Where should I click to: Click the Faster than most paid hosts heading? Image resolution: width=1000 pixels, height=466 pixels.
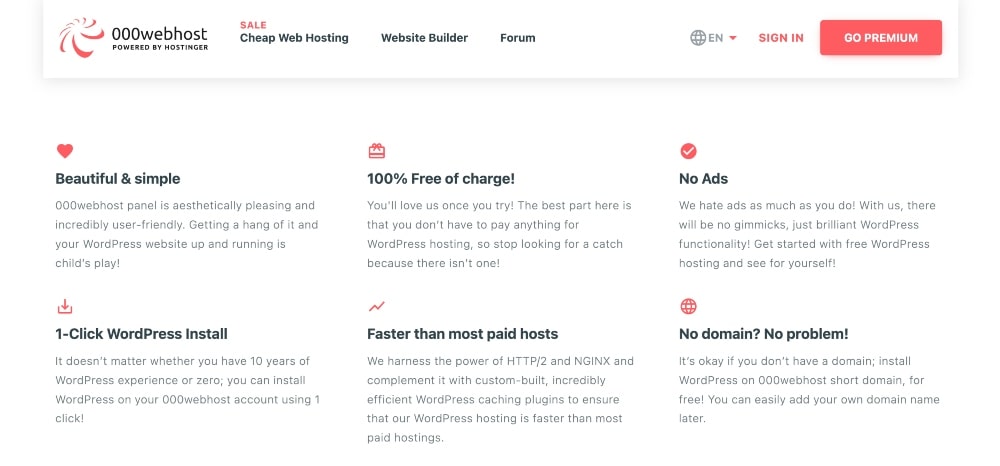click(x=462, y=334)
